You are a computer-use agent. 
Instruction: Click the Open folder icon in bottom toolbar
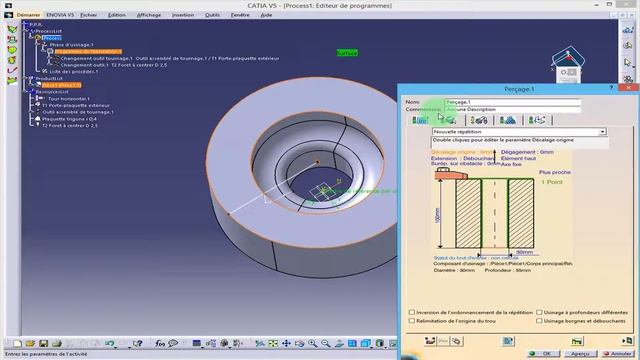pos(30,344)
